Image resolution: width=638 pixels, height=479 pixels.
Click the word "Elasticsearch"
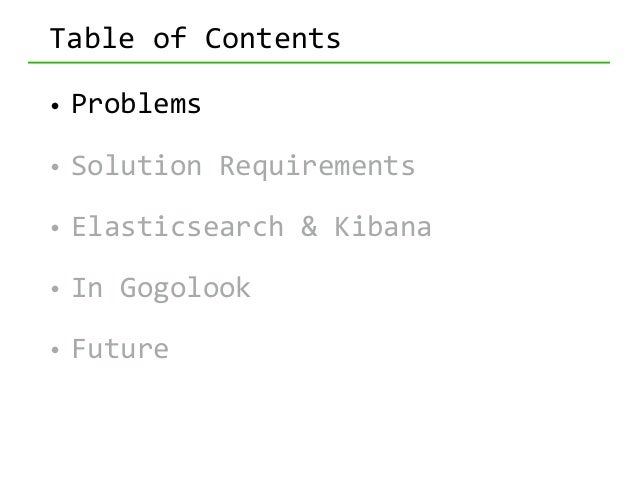coord(178,227)
